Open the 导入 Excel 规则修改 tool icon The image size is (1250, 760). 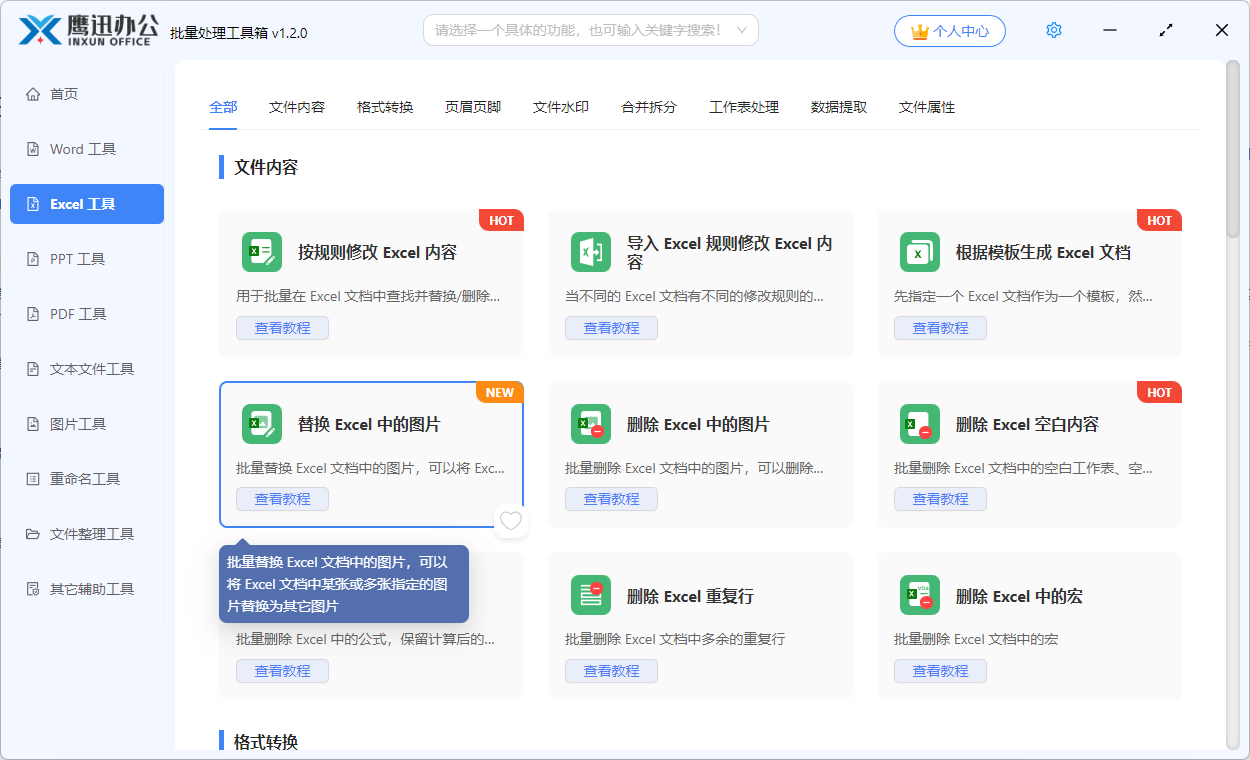point(591,252)
